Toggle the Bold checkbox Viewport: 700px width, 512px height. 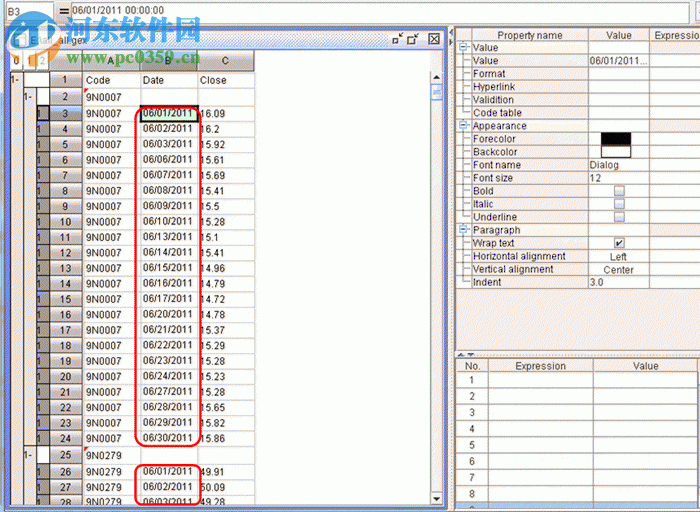[x=619, y=191]
